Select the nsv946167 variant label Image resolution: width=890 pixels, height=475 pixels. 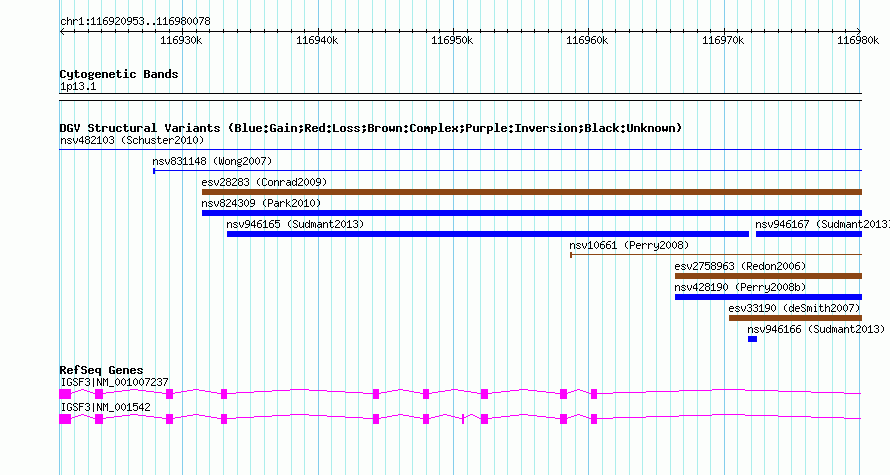822,224
